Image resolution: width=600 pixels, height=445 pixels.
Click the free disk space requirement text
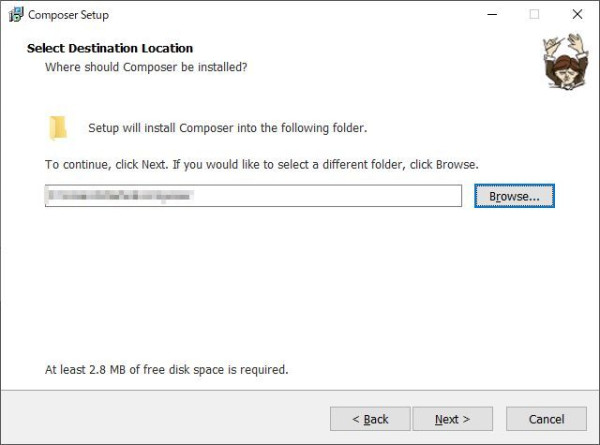click(x=167, y=370)
